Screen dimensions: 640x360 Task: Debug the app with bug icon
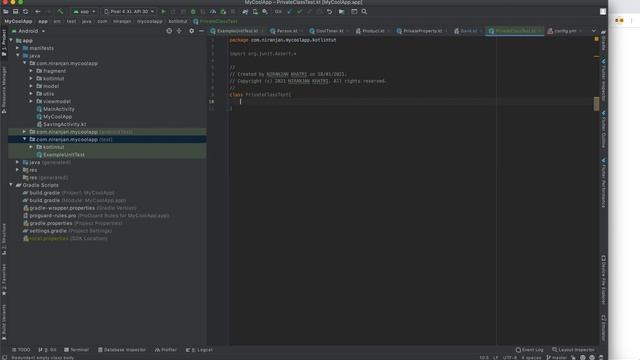click(x=193, y=12)
